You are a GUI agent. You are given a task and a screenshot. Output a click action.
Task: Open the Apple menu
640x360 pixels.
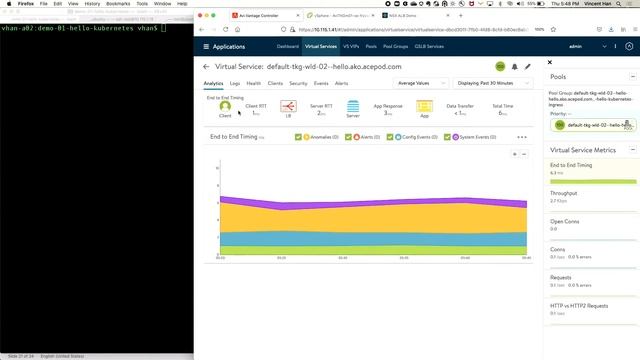point(9,4)
